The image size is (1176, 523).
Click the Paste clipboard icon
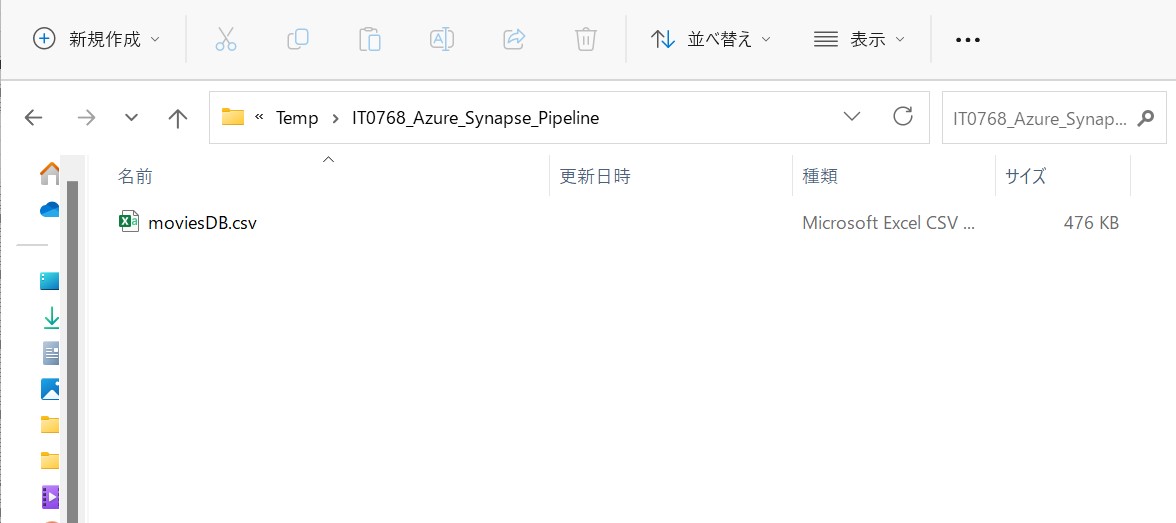pyautogui.click(x=370, y=39)
